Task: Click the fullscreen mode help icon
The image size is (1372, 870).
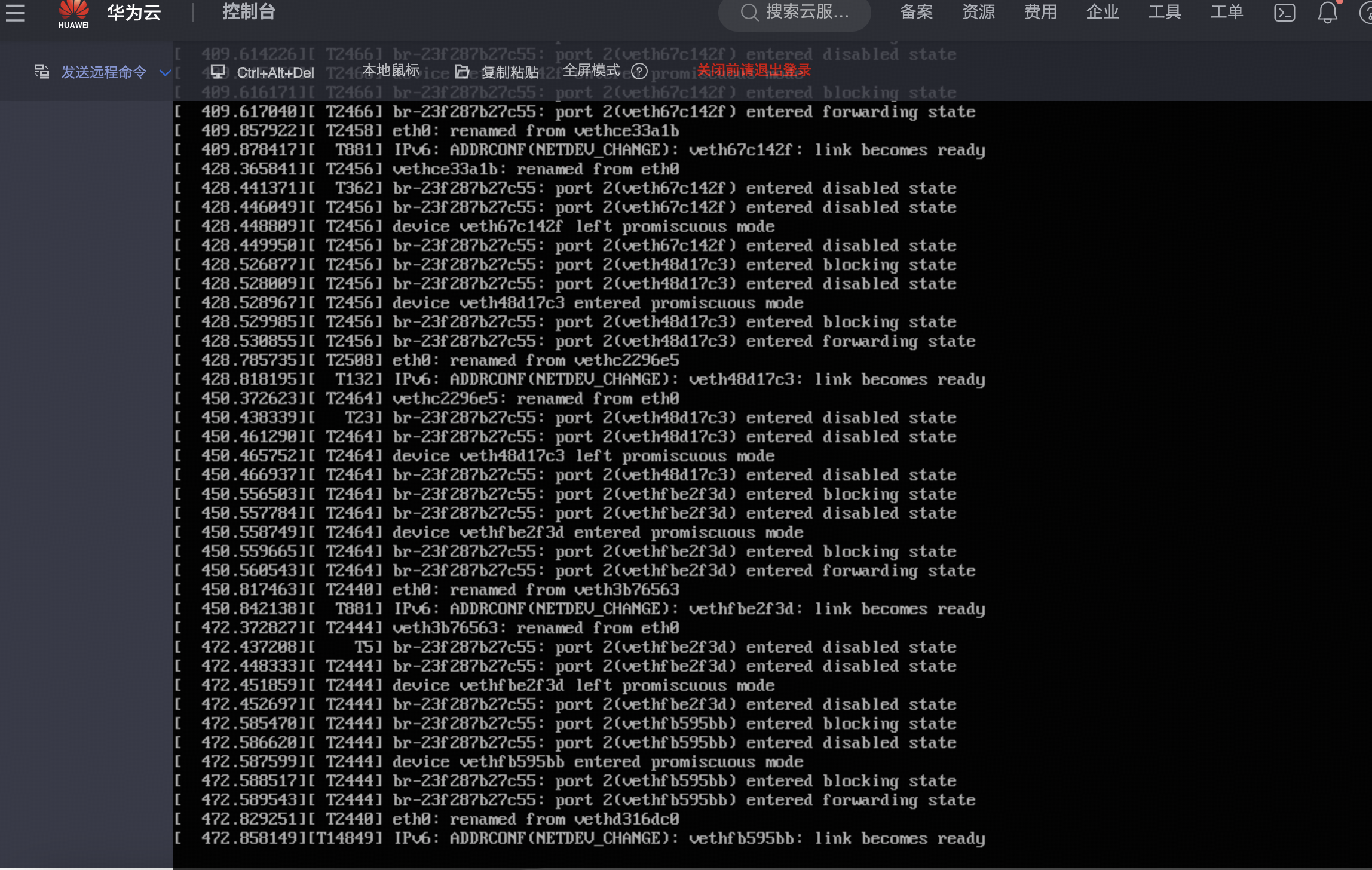Action: 639,72
